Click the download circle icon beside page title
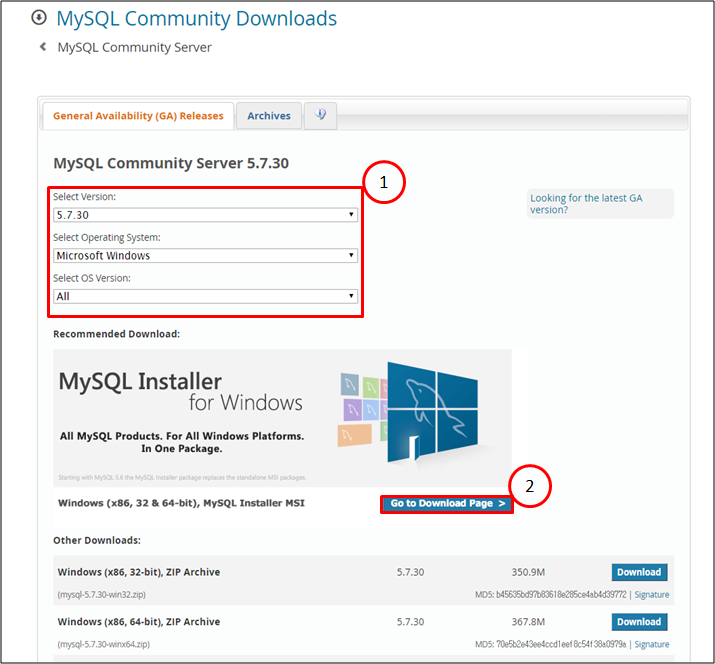 tap(39, 18)
